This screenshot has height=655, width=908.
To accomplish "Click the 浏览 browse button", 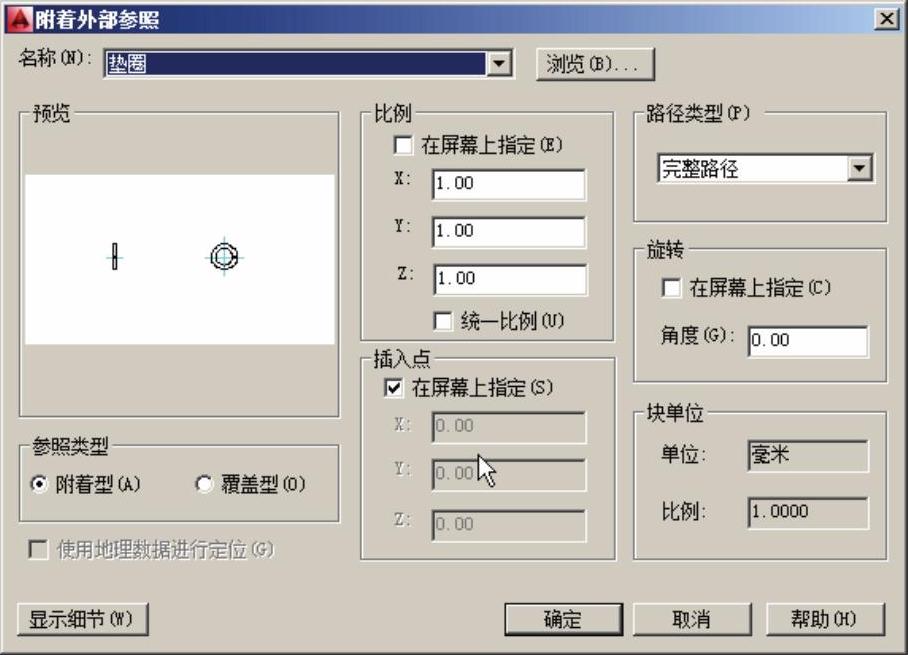I will [594, 64].
